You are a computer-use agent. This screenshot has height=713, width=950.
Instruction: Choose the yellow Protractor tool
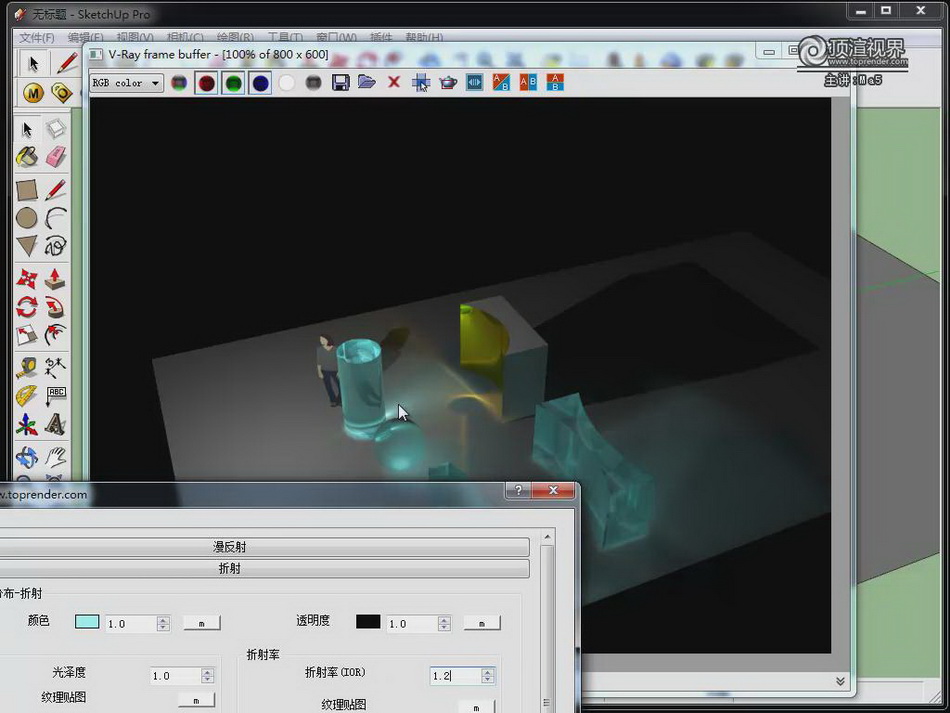click(x=27, y=396)
